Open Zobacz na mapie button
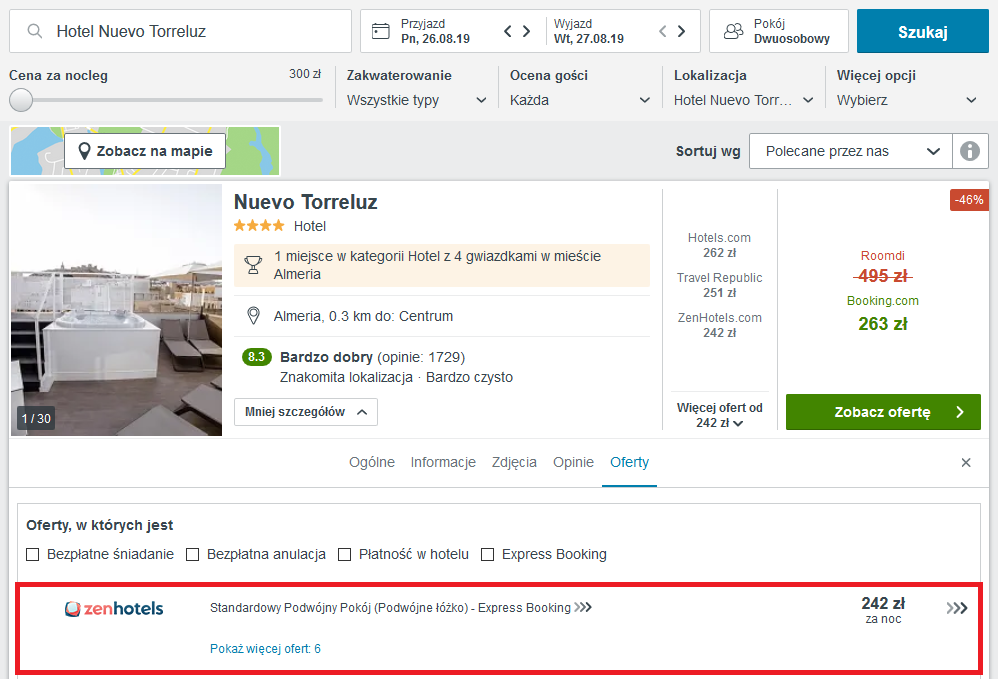Viewport: 998px width, 679px height. tap(145, 151)
